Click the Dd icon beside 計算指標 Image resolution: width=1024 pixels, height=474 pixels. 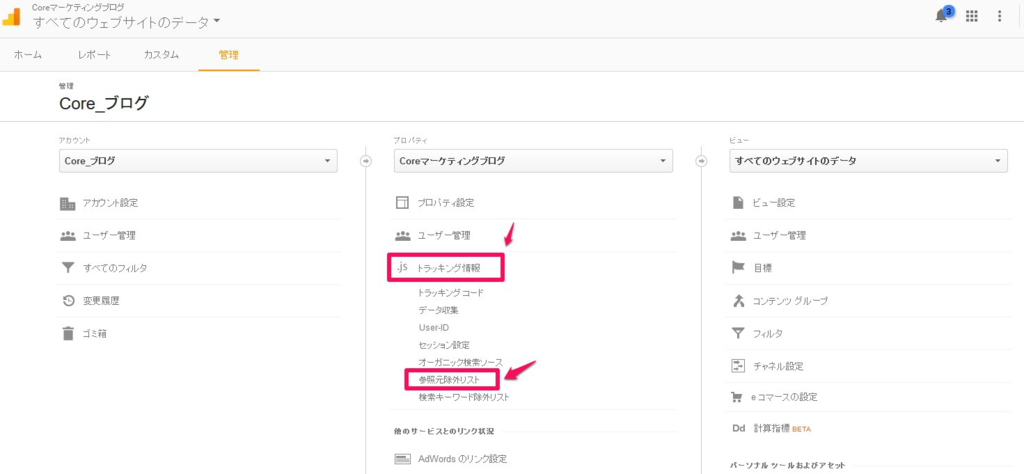pos(739,429)
